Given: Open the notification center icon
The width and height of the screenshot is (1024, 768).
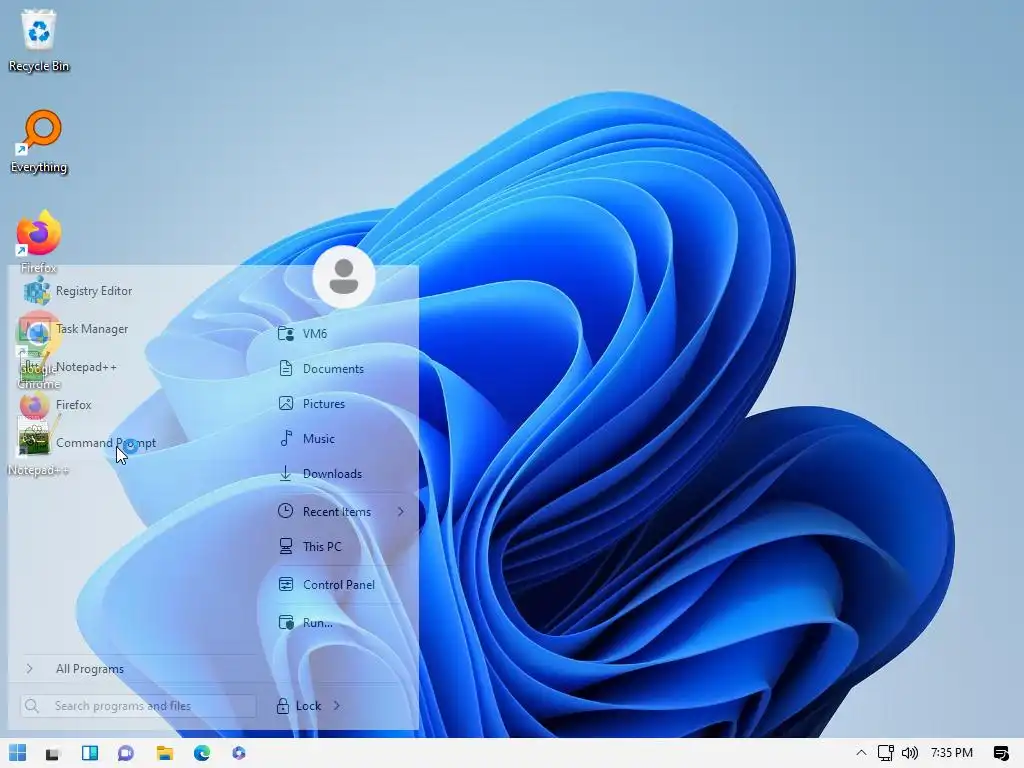Looking at the screenshot, I should (1000, 753).
